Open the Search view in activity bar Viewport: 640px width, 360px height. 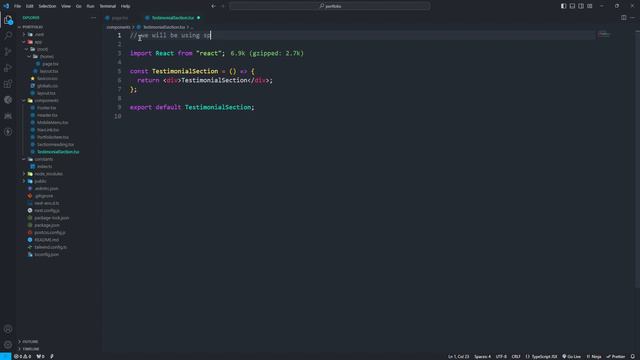click(8, 36)
